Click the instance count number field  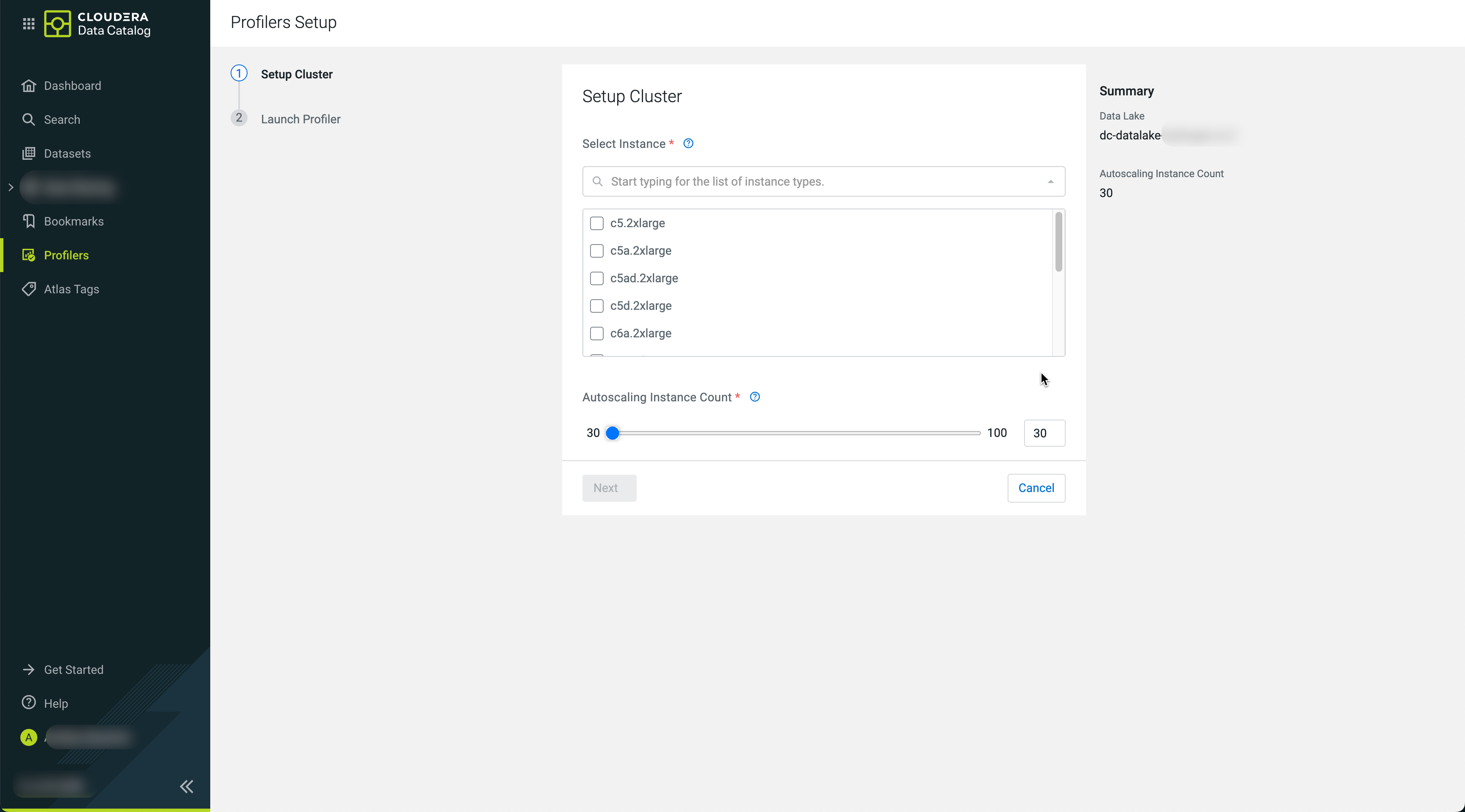tap(1044, 433)
